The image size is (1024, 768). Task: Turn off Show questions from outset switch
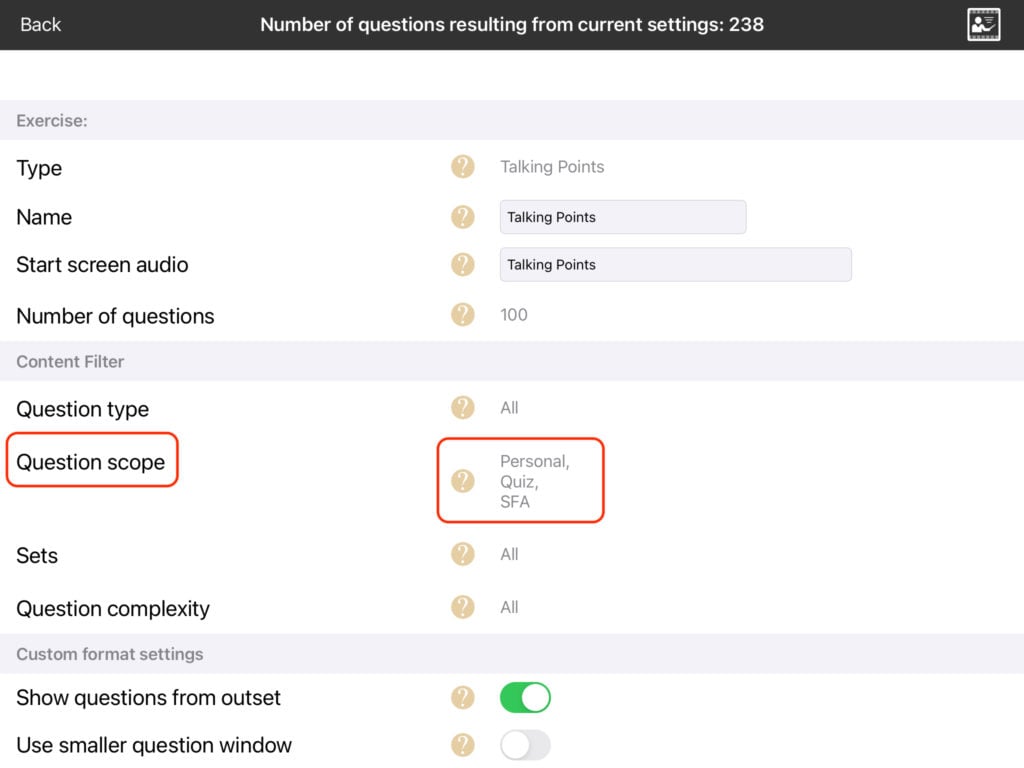525,697
